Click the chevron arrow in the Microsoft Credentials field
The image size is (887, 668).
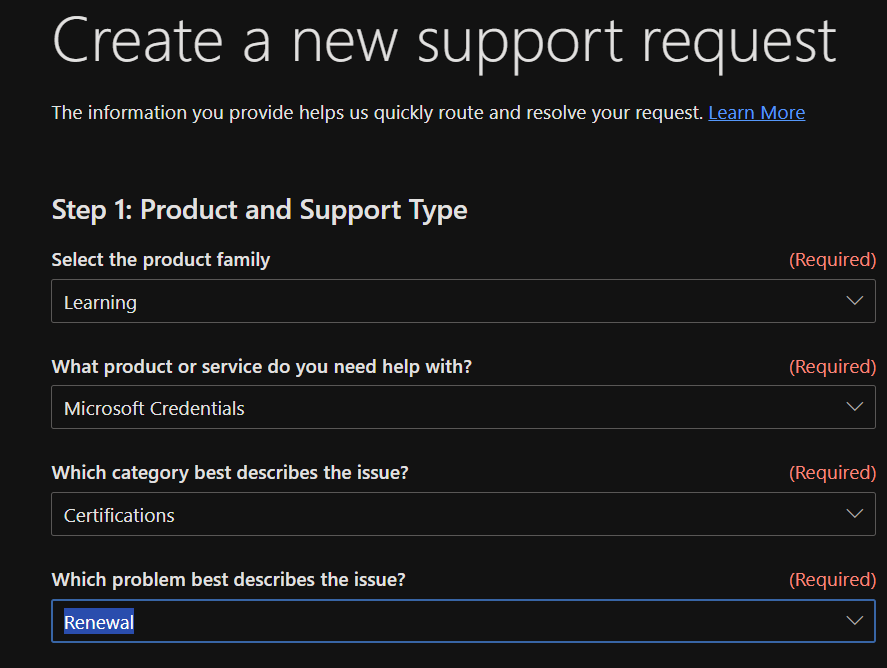854,407
